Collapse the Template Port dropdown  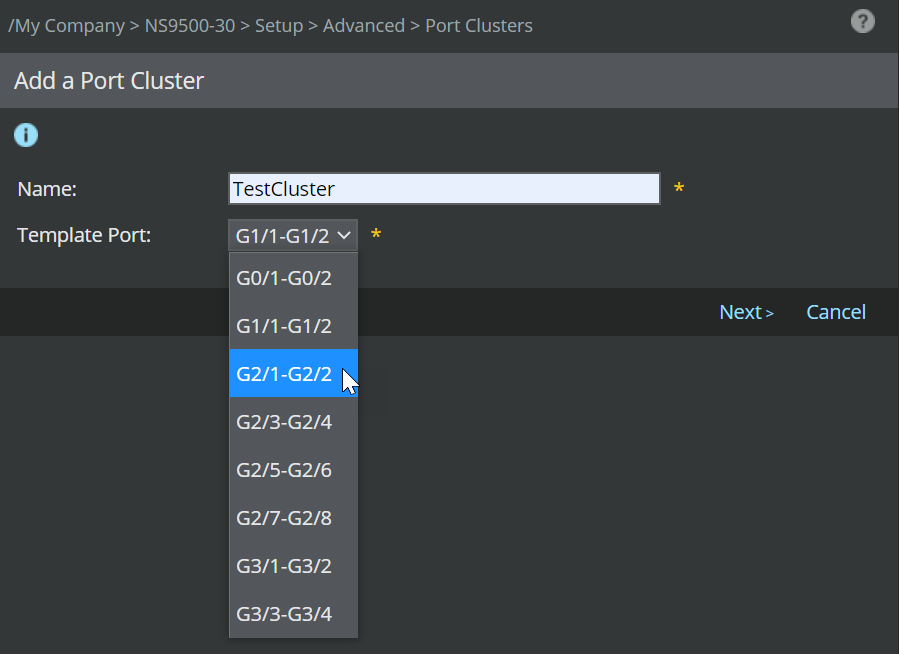point(293,235)
